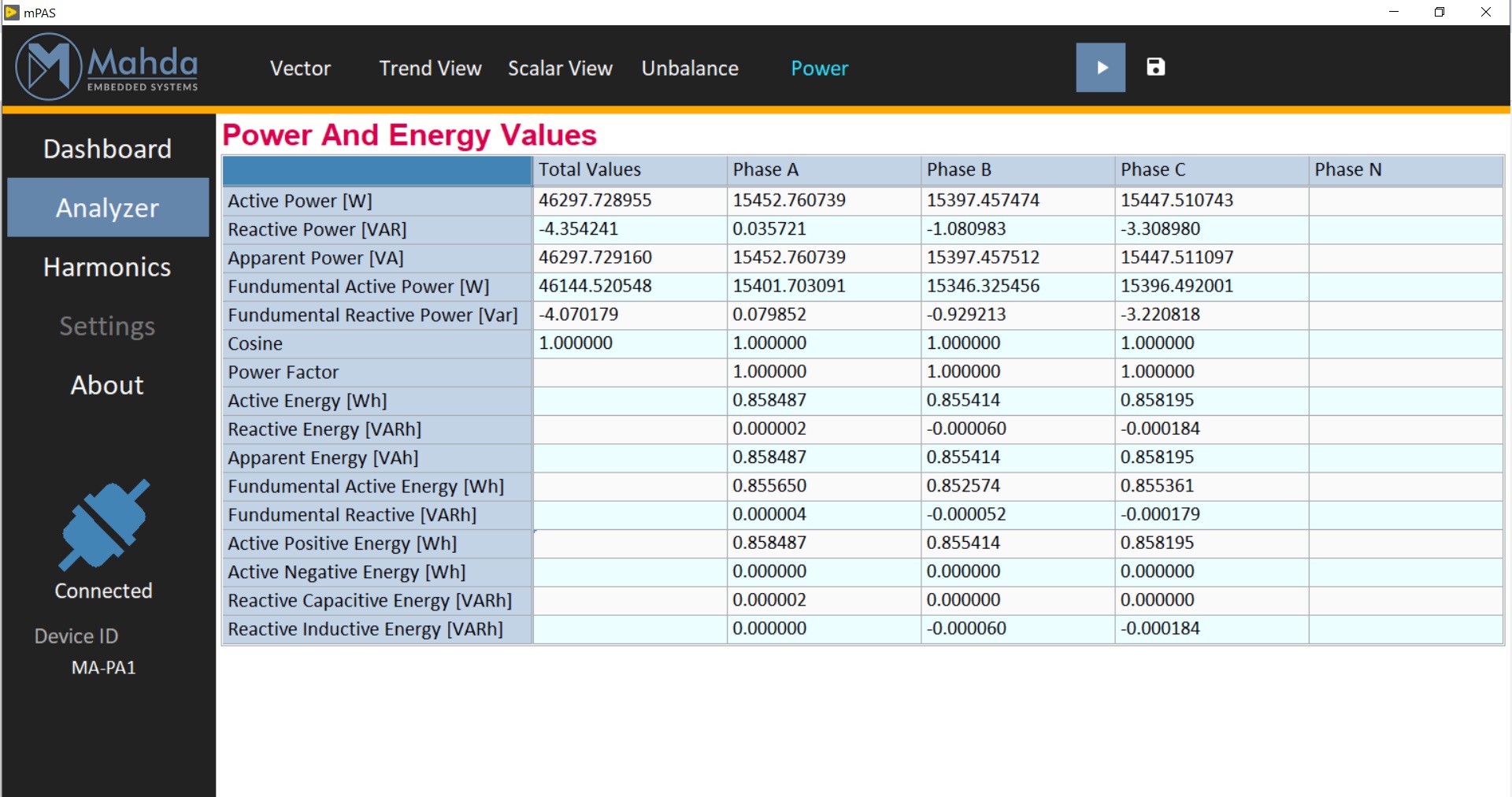Select the Phase A column header
This screenshot has height=797, width=1512.
pyautogui.click(x=823, y=170)
